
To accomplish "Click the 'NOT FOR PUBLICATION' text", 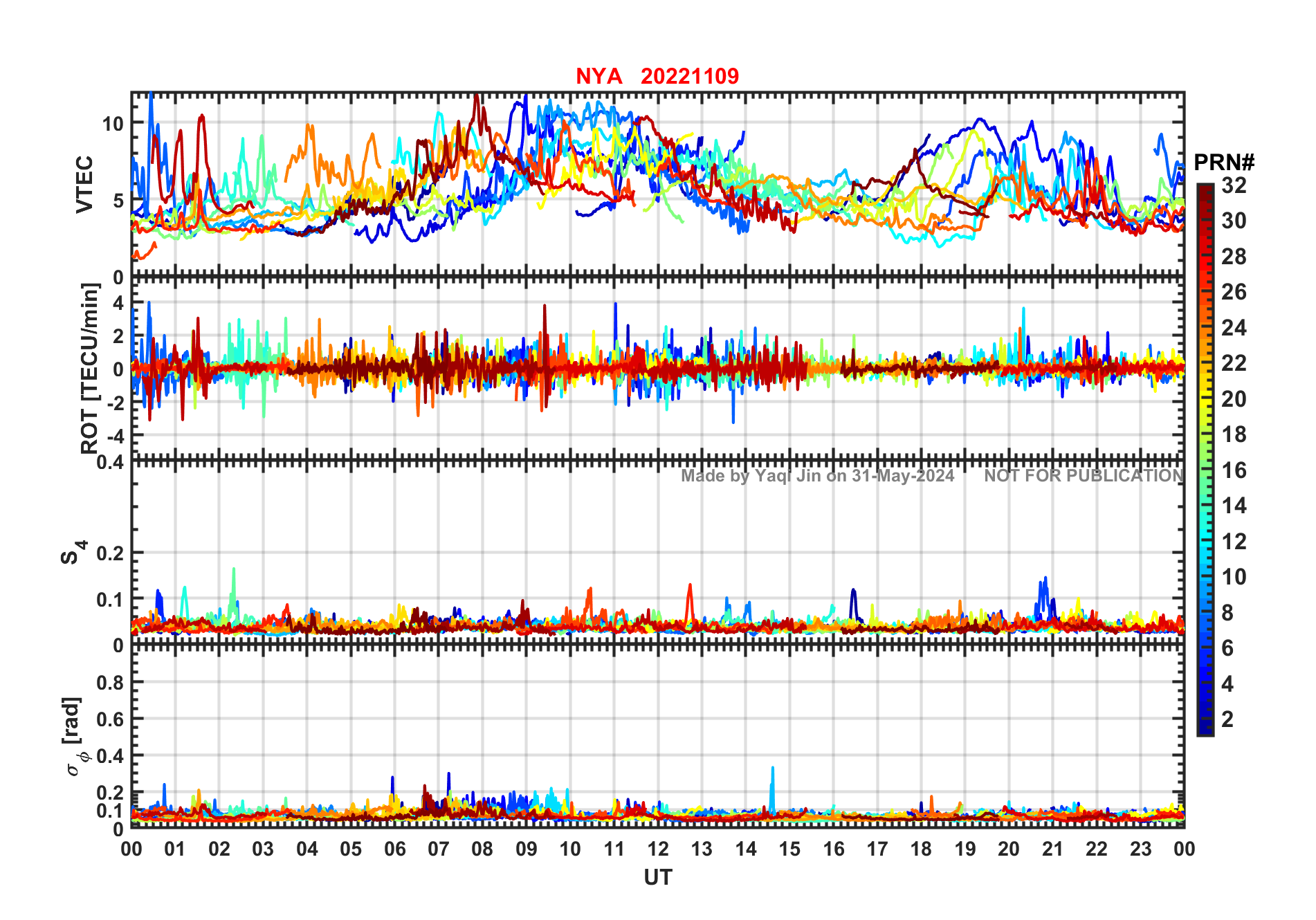I will 1084,476.
